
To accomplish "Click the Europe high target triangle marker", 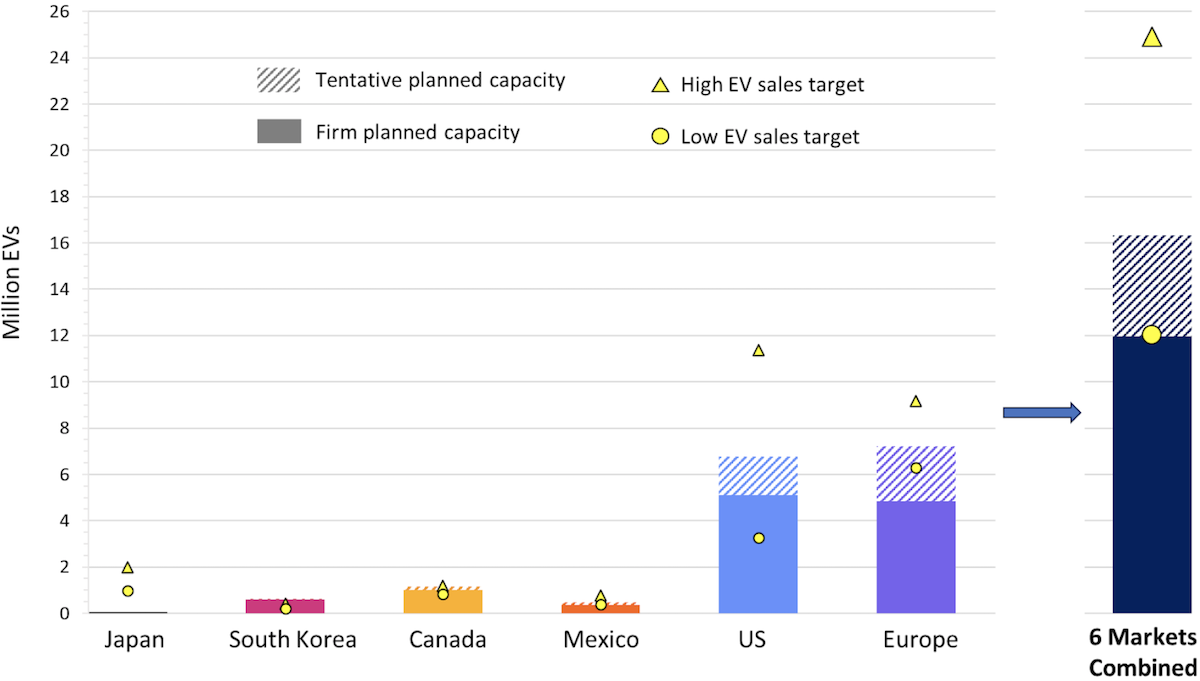I will coord(915,402).
